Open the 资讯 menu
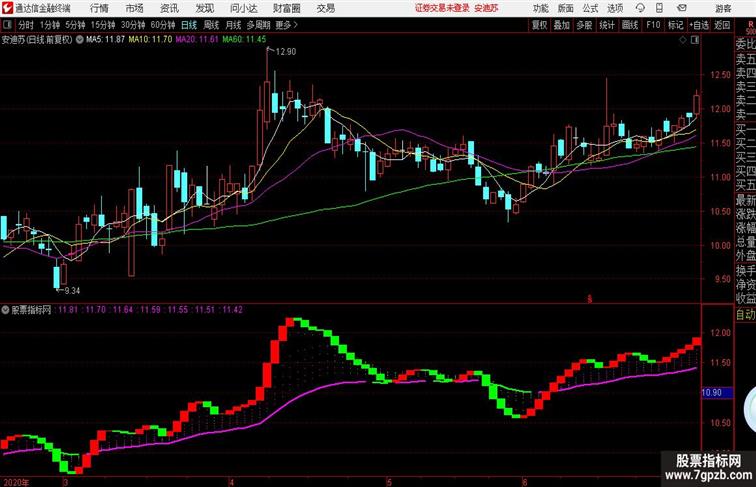Viewport: 756px width, 487px height. [169, 8]
